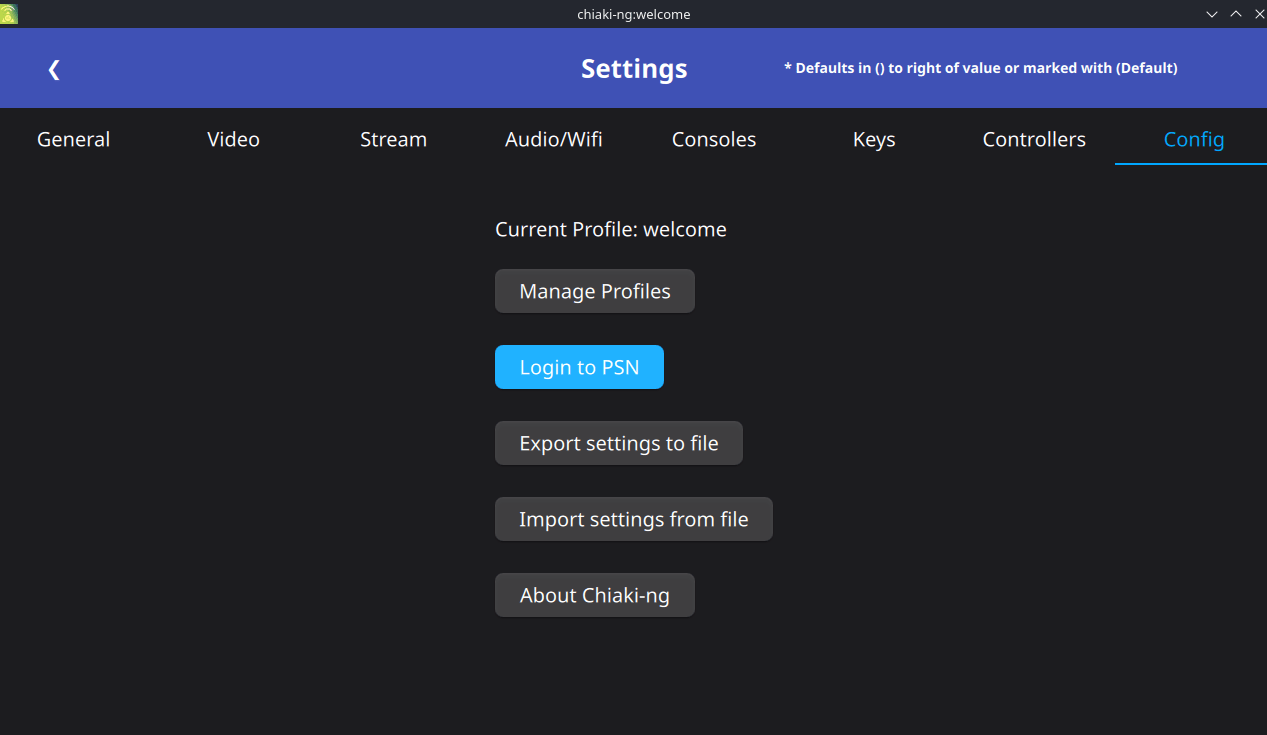Open About Chiaki-ng
The height and width of the screenshot is (735, 1267).
(595, 595)
